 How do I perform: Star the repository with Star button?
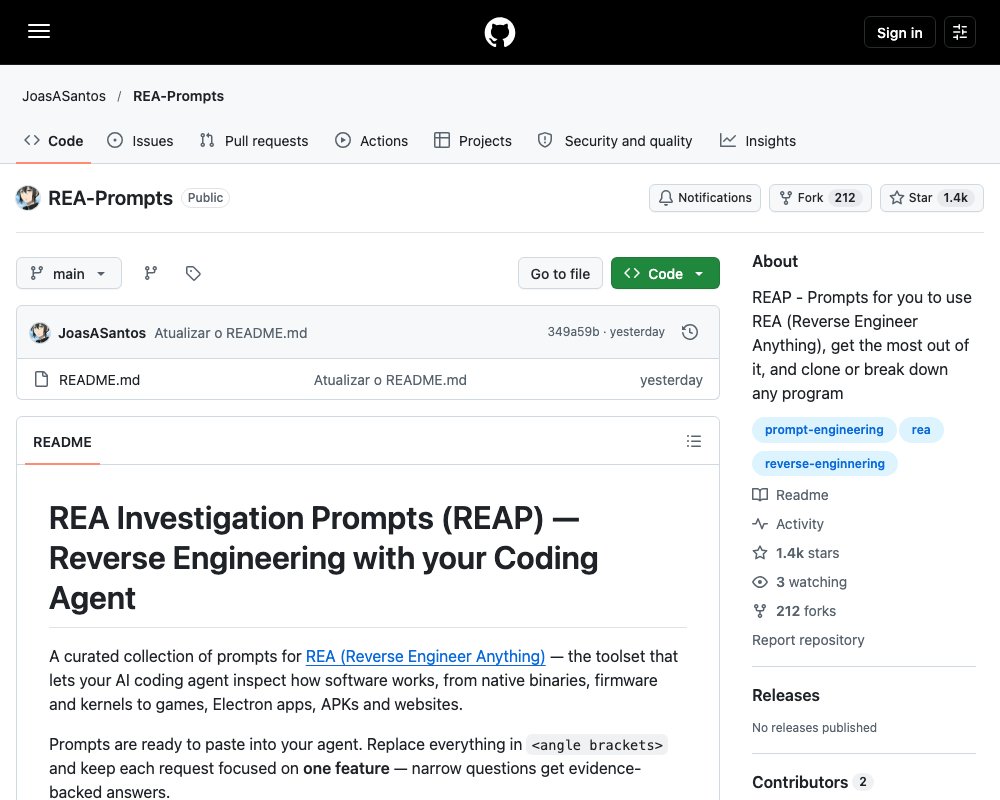(x=932, y=198)
